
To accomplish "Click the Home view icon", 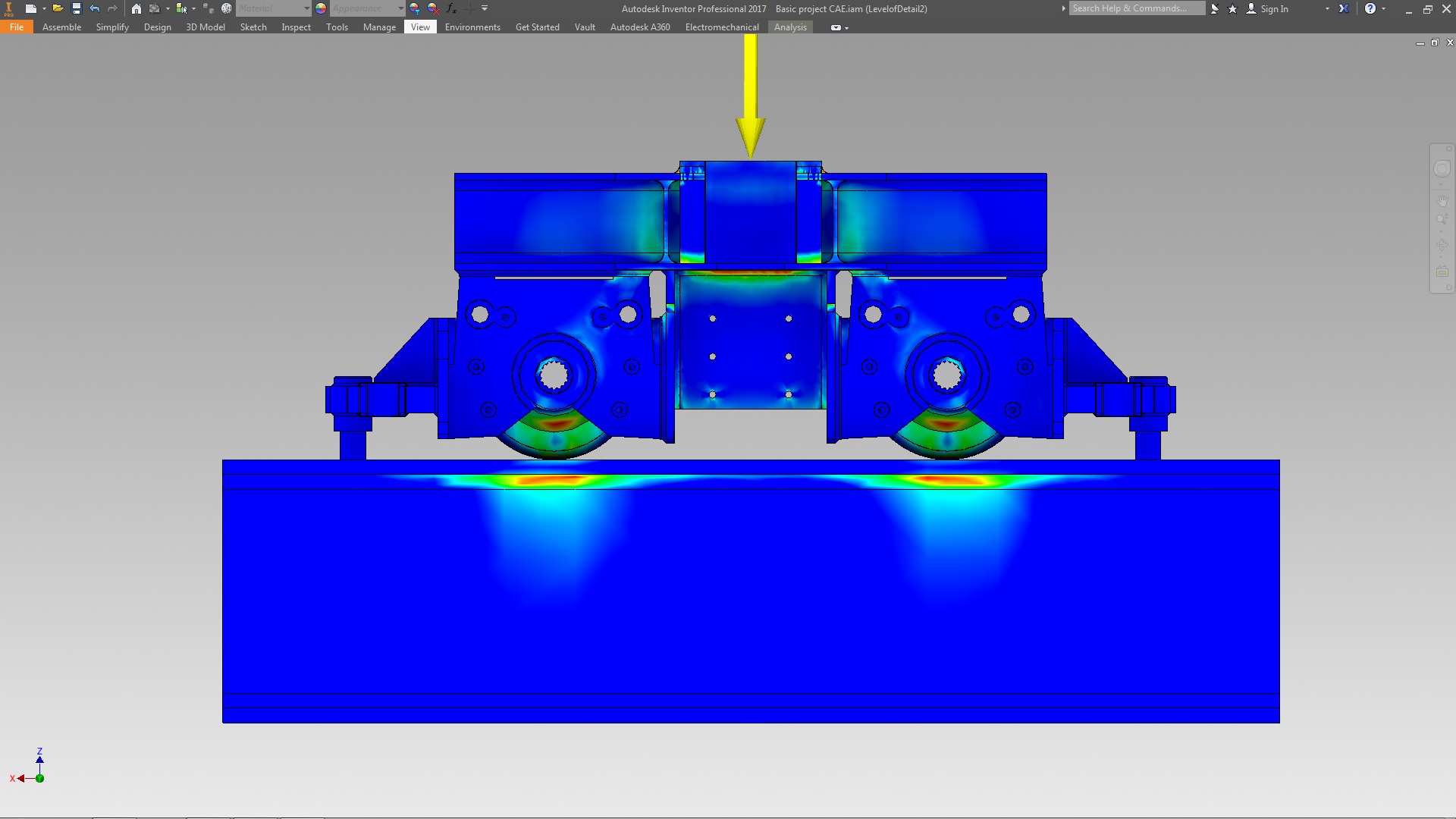I will pyautogui.click(x=136, y=8).
